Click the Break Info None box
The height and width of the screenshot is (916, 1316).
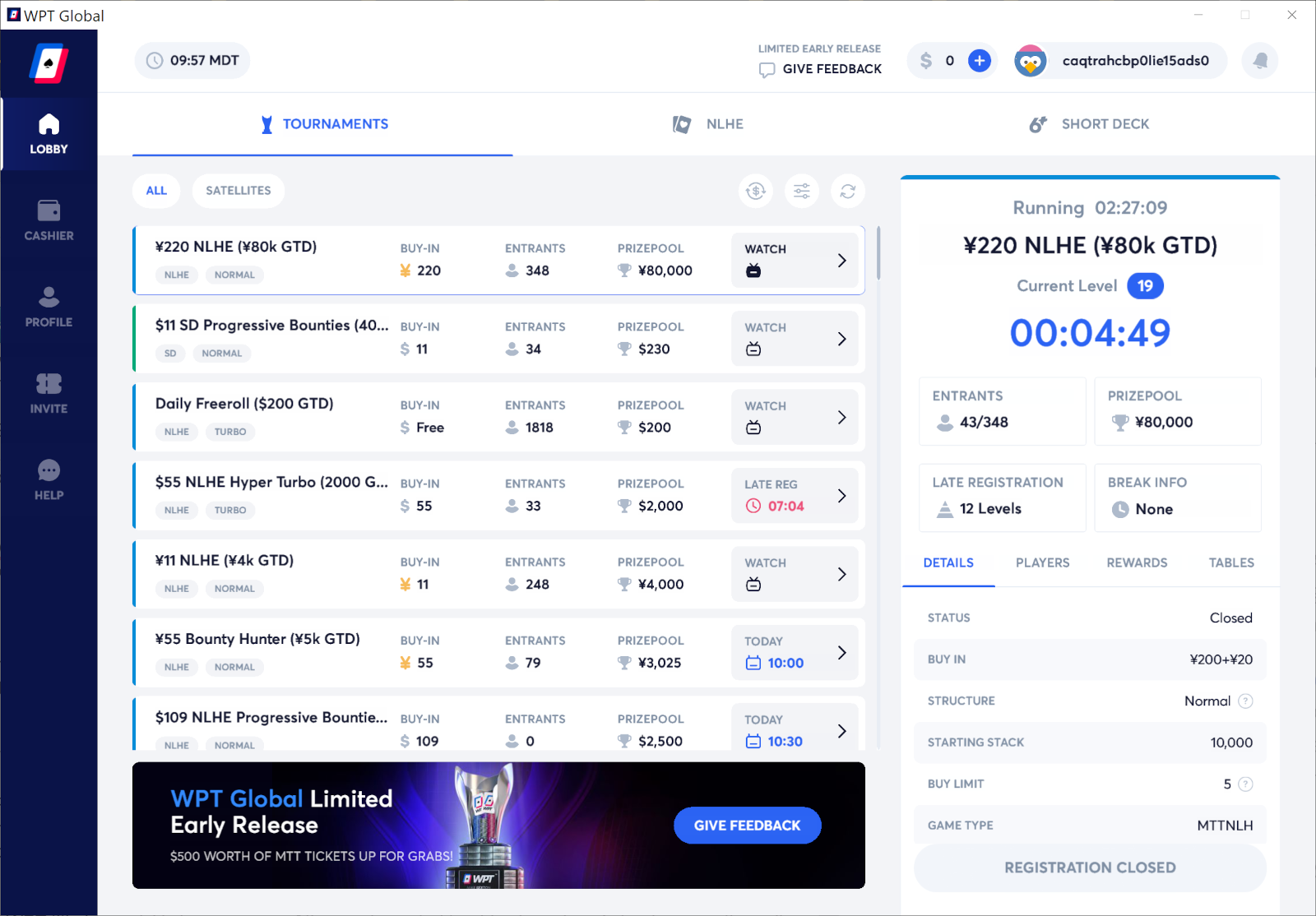tap(1178, 498)
